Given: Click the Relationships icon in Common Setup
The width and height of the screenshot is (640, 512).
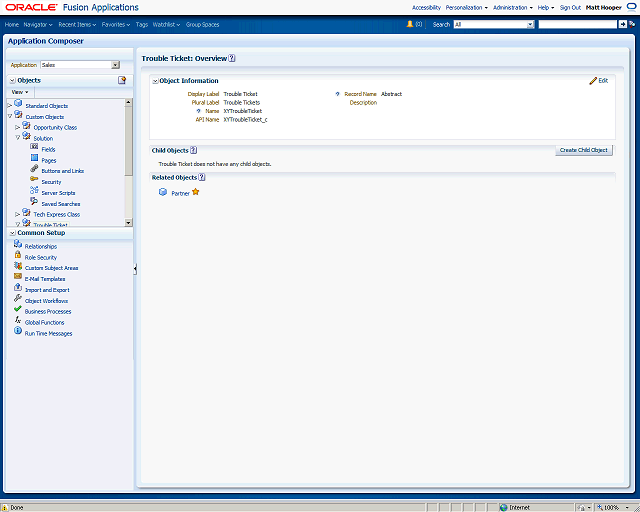Looking at the screenshot, I should click(18, 244).
